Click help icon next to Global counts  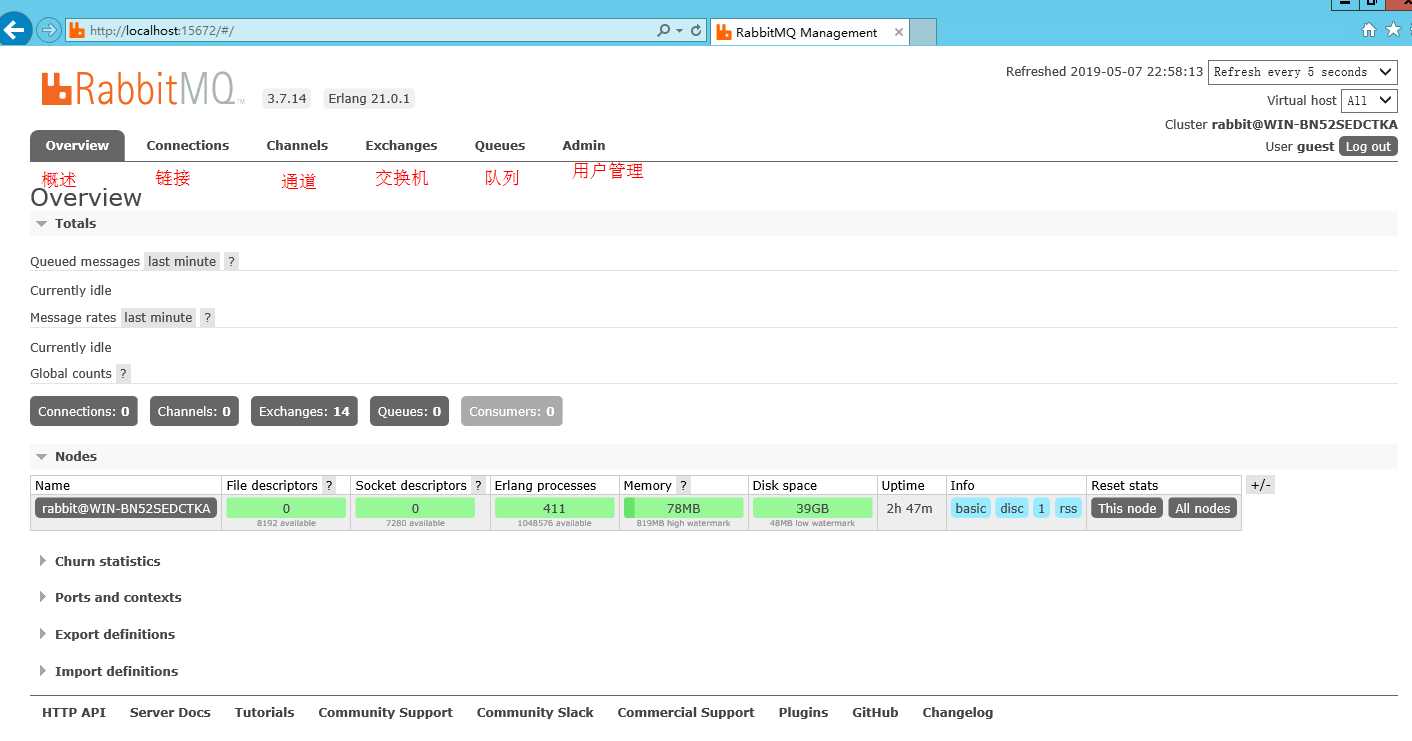(x=123, y=373)
